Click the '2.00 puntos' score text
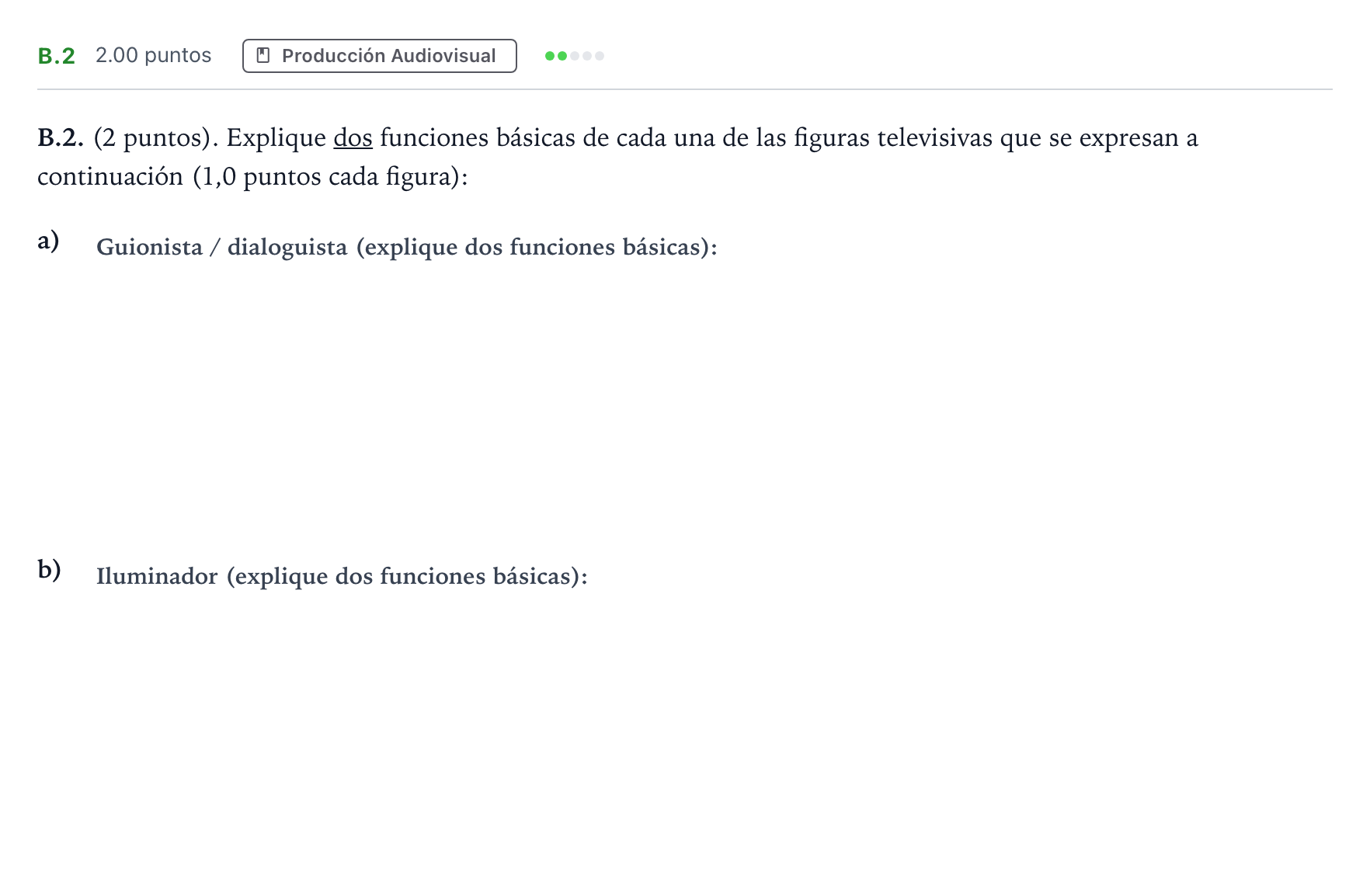Viewport: 1370px width, 896px height. 153,56
